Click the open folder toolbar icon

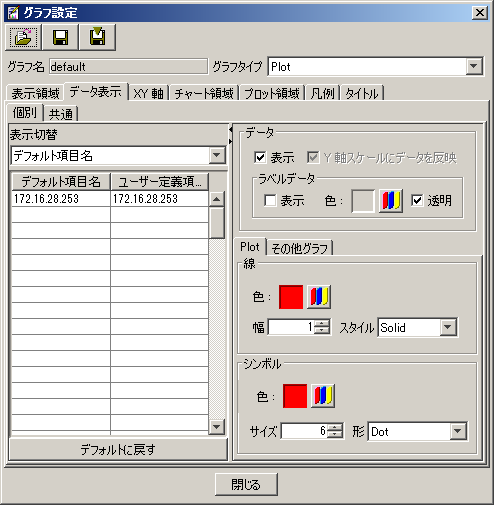click(x=23, y=37)
